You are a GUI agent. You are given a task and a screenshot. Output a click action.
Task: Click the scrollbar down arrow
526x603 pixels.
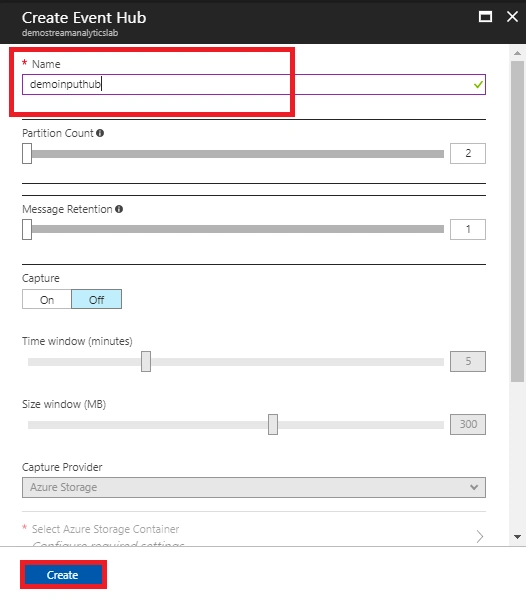point(518,536)
